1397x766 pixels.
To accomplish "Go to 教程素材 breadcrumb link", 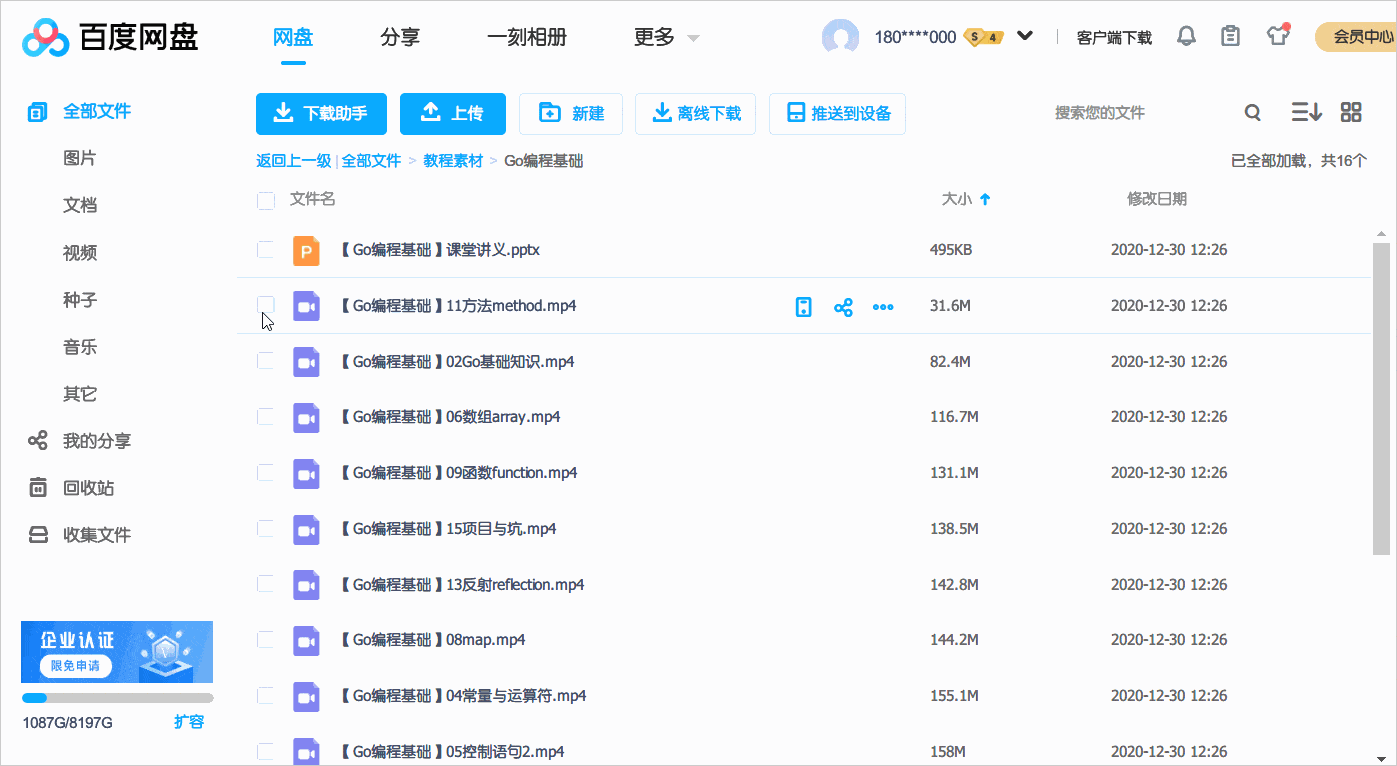I will [453, 161].
